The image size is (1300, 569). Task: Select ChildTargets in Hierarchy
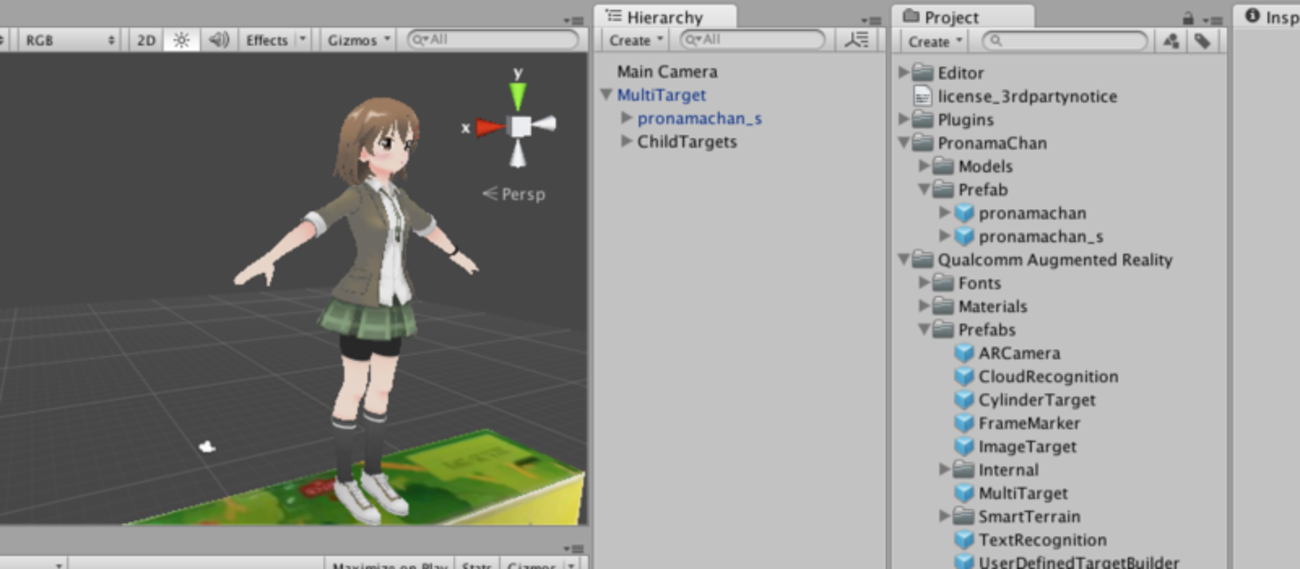click(x=687, y=142)
